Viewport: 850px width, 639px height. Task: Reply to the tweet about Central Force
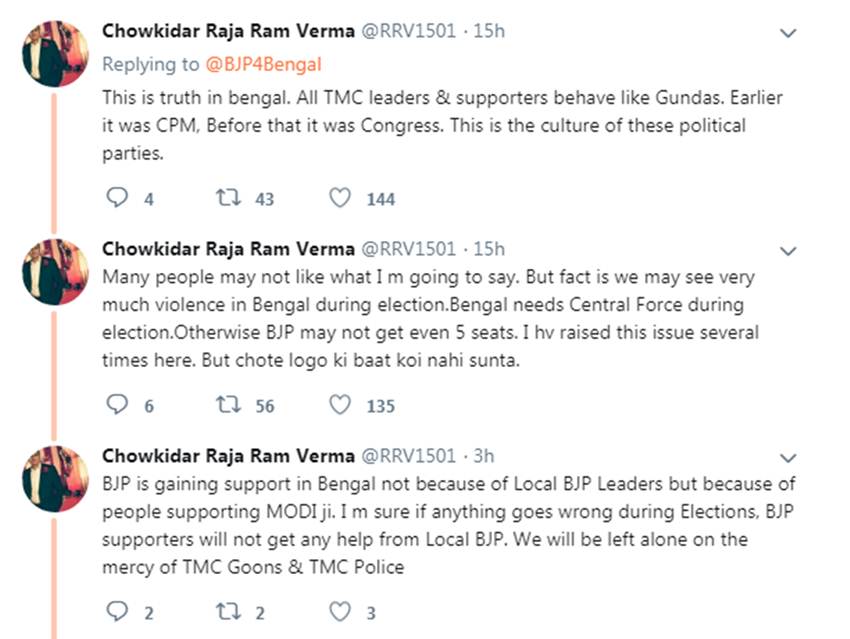pos(118,405)
